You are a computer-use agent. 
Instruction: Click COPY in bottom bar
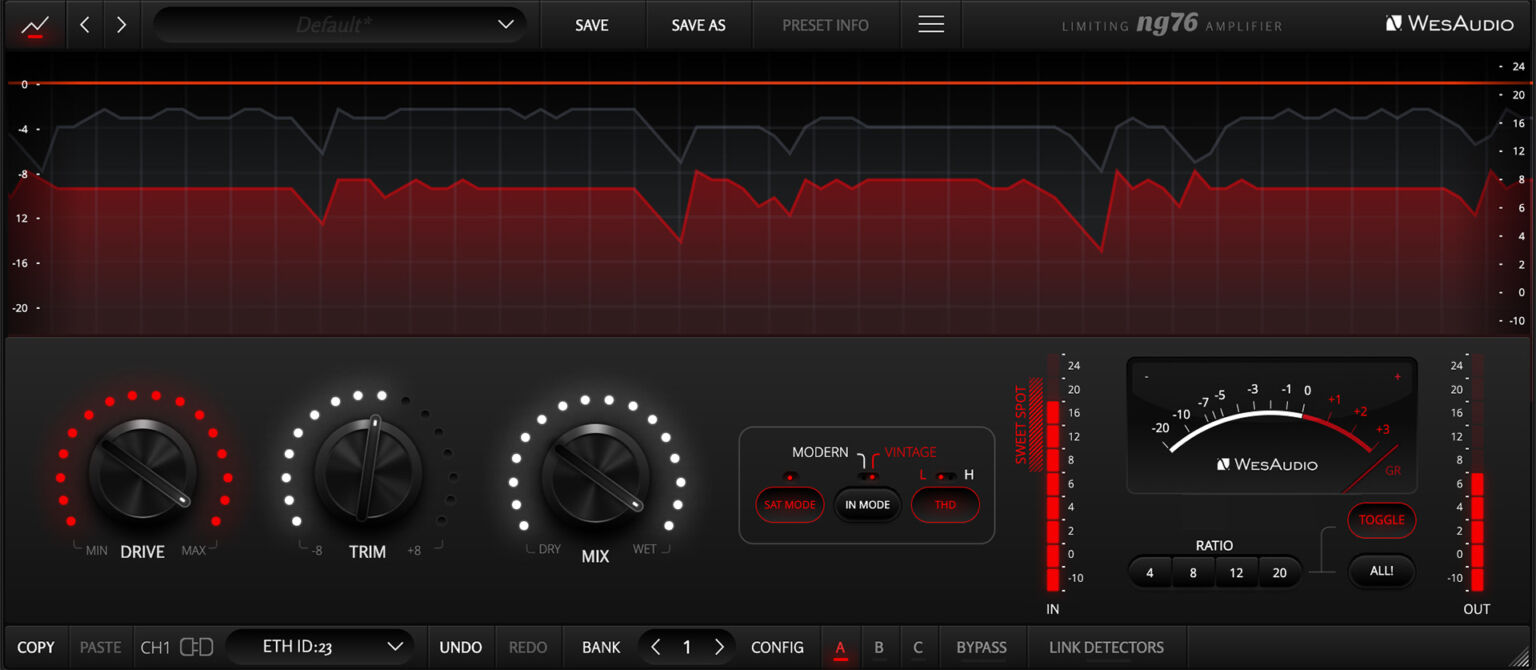point(36,647)
